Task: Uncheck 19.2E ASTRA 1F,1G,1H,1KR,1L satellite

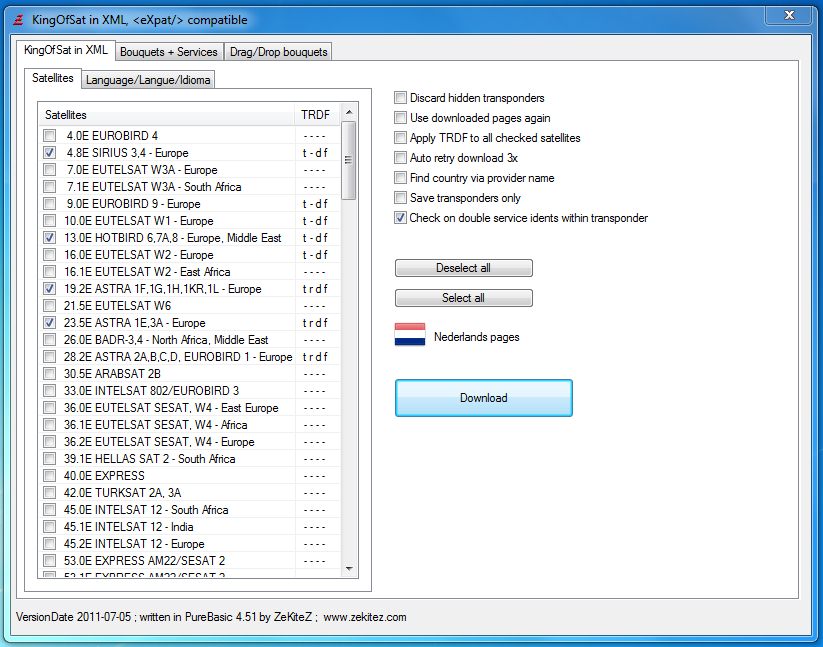Action: (x=49, y=289)
